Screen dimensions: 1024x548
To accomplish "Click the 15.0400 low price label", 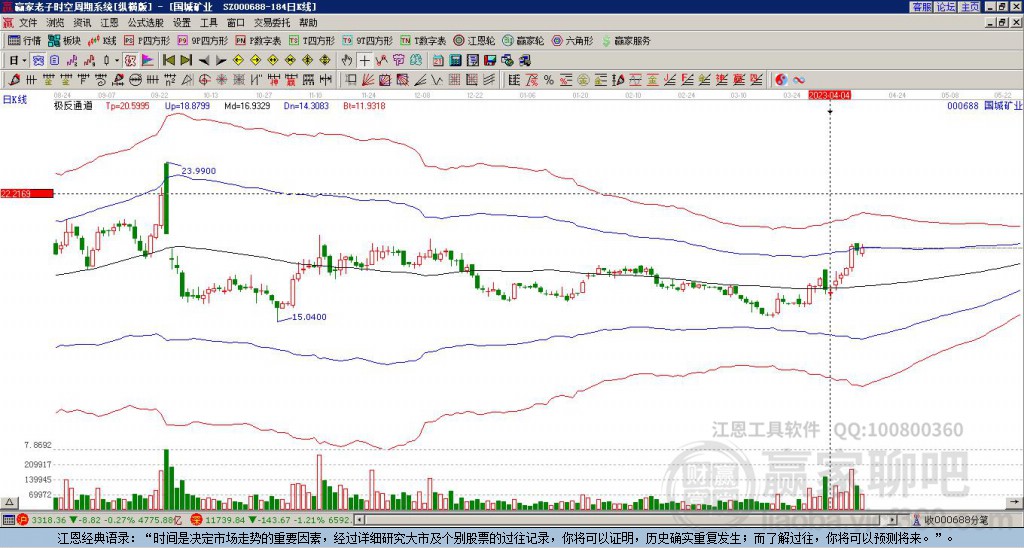I will point(309,317).
